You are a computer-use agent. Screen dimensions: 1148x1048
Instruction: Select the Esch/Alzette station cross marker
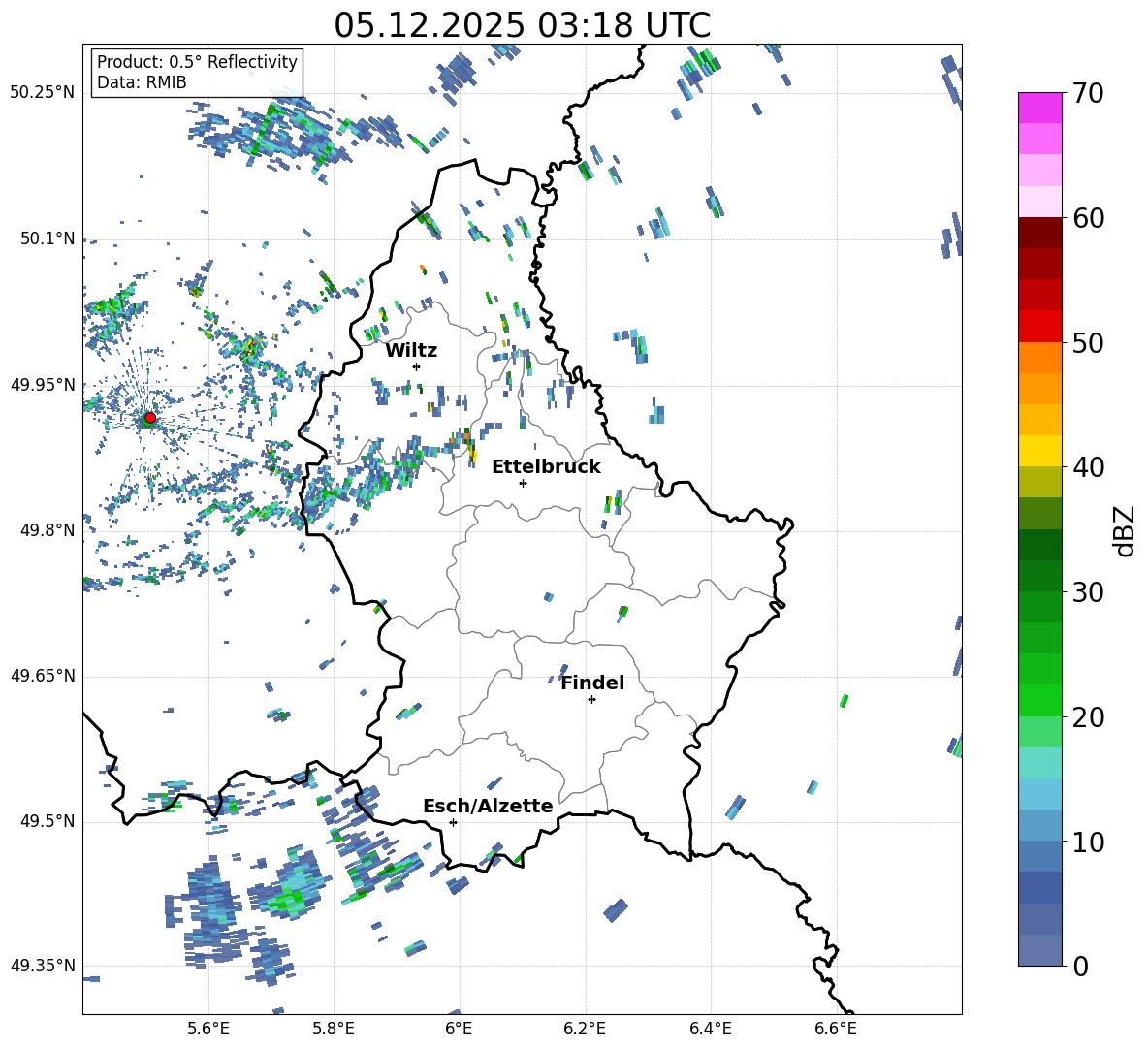click(453, 822)
